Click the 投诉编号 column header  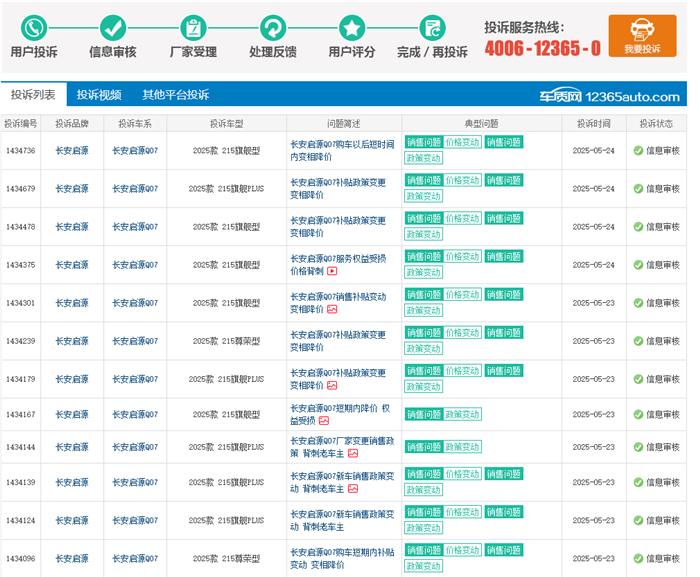click(21, 124)
